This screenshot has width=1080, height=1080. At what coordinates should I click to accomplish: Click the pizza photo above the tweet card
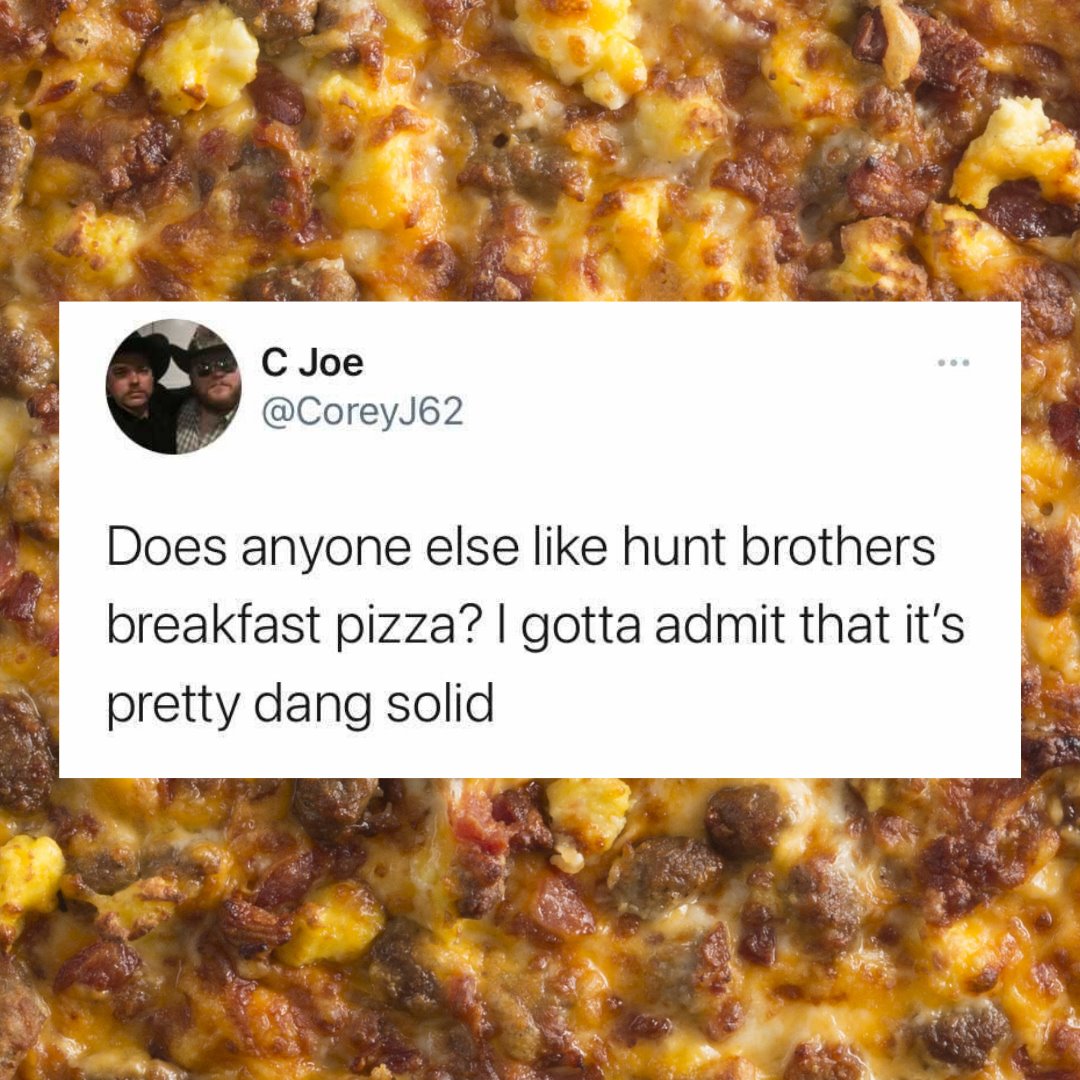(540, 150)
